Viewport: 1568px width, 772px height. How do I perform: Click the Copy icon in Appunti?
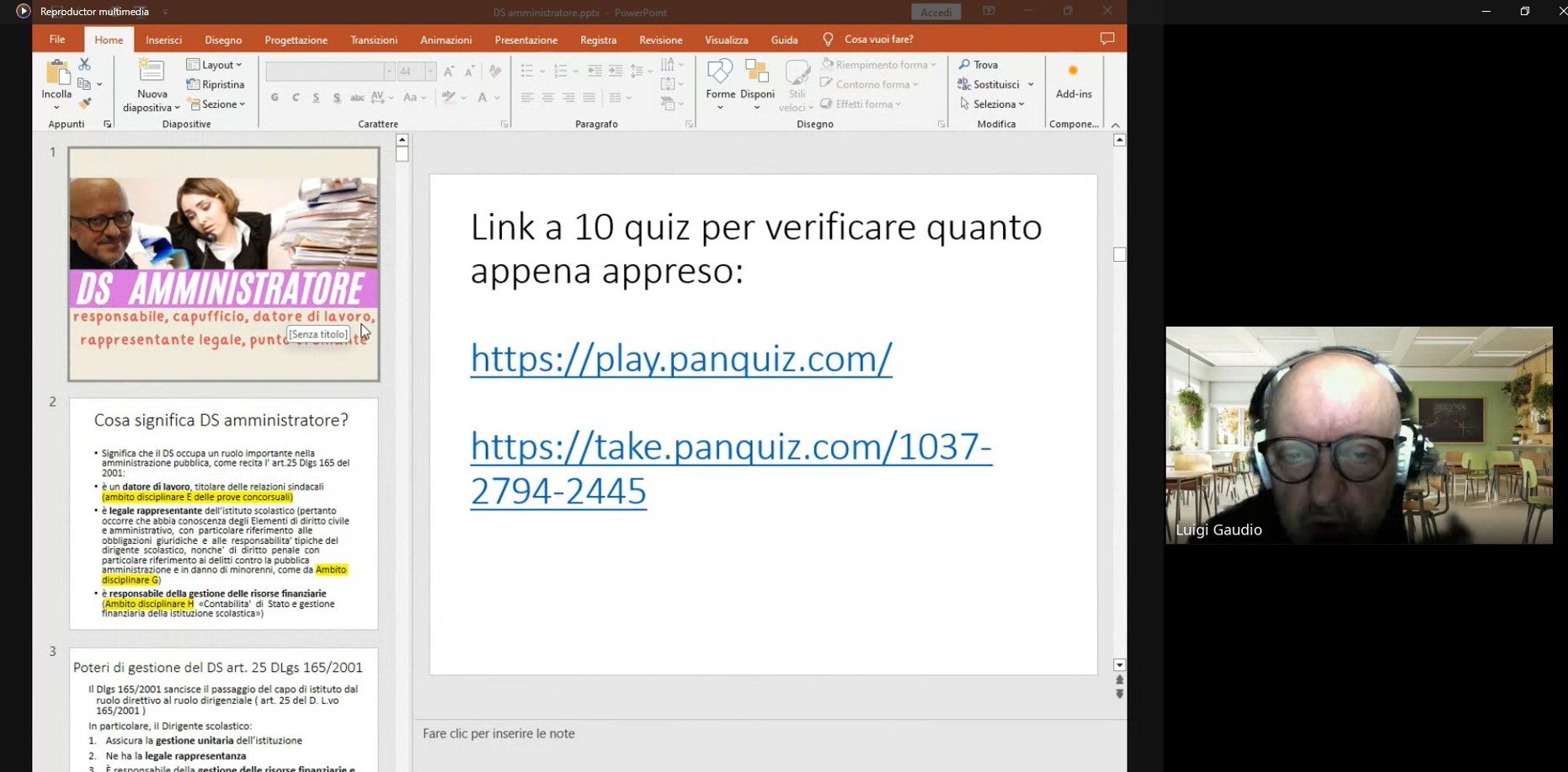(x=84, y=84)
